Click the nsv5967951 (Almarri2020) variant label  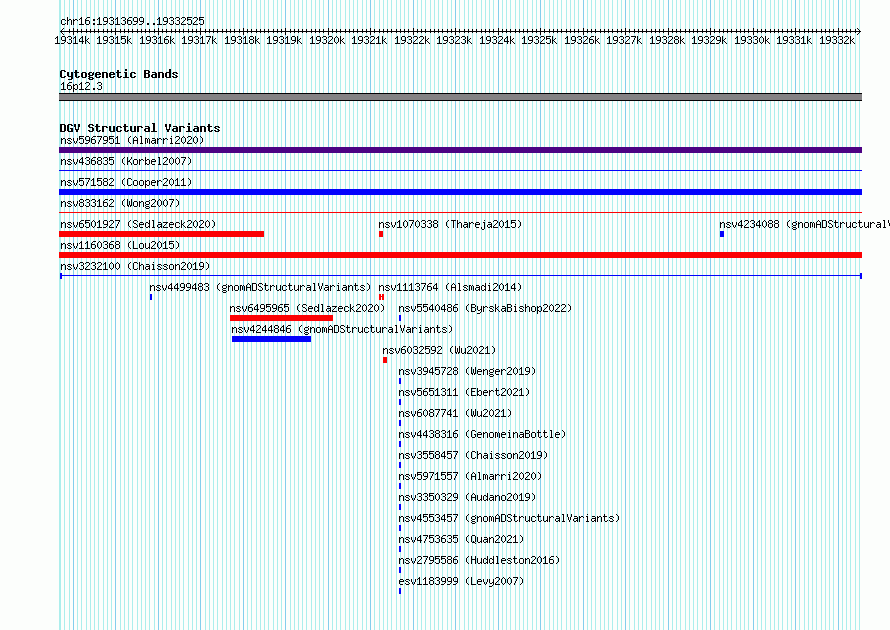click(132, 140)
